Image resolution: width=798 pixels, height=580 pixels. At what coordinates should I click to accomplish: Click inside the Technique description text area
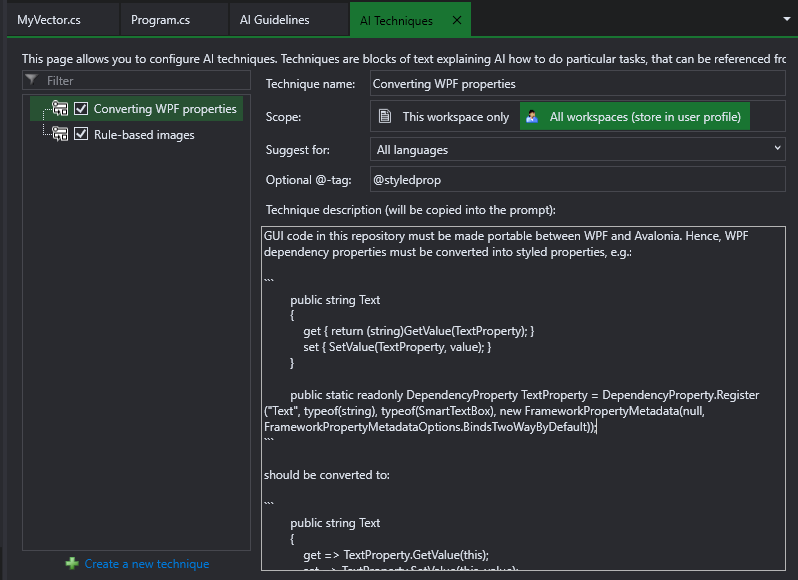523,398
